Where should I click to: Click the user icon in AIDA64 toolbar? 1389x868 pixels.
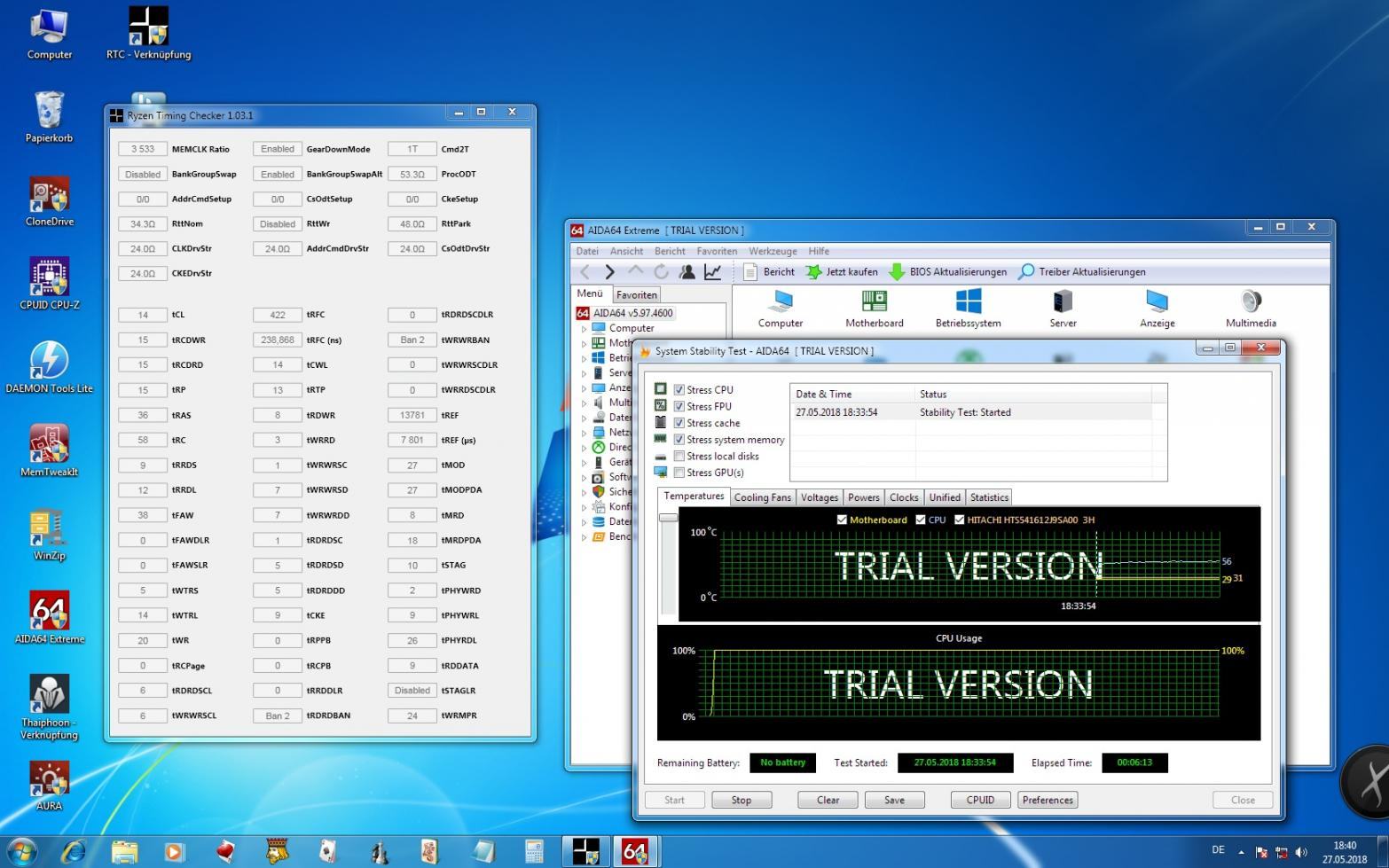[x=687, y=272]
